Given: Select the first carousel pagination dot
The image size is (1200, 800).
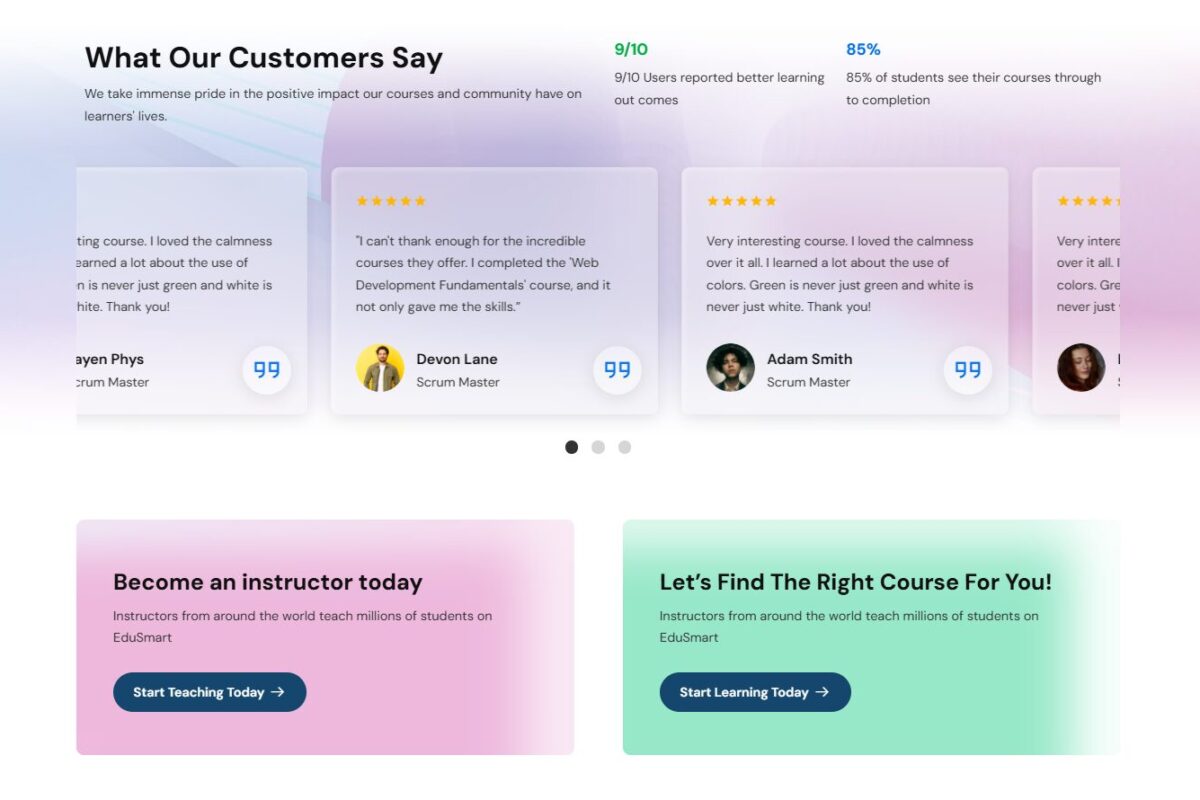Looking at the screenshot, I should [571, 447].
